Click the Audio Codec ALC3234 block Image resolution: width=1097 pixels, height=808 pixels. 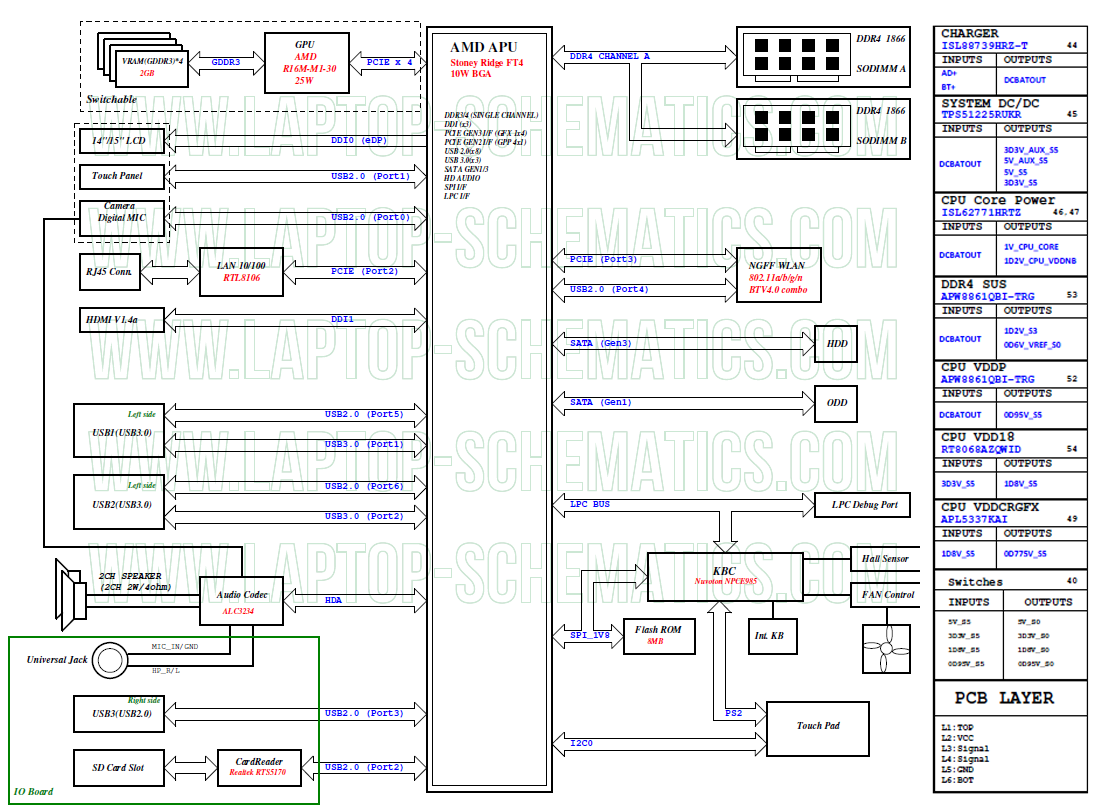(241, 601)
